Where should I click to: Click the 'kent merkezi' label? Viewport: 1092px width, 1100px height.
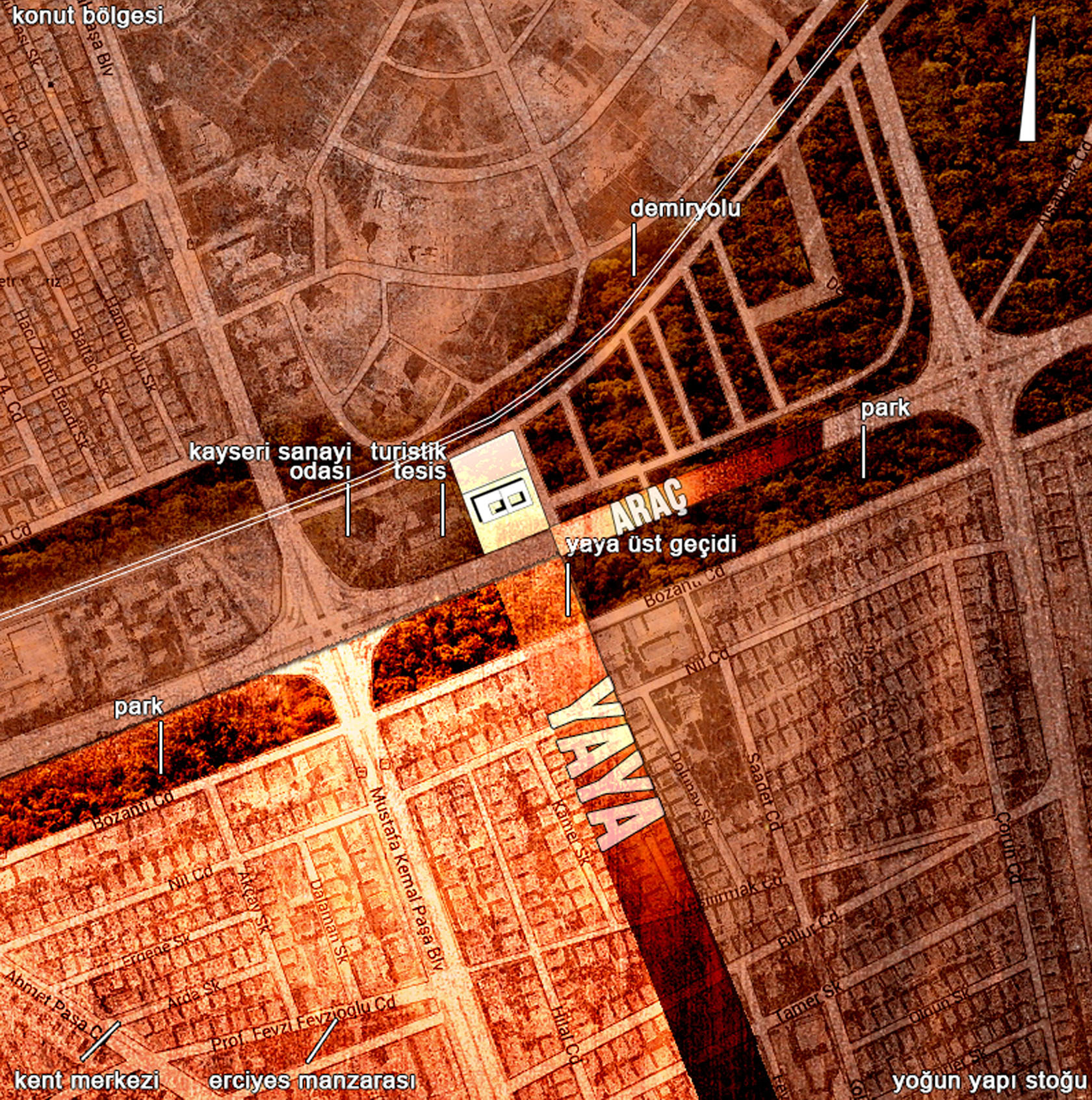tap(87, 1080)
